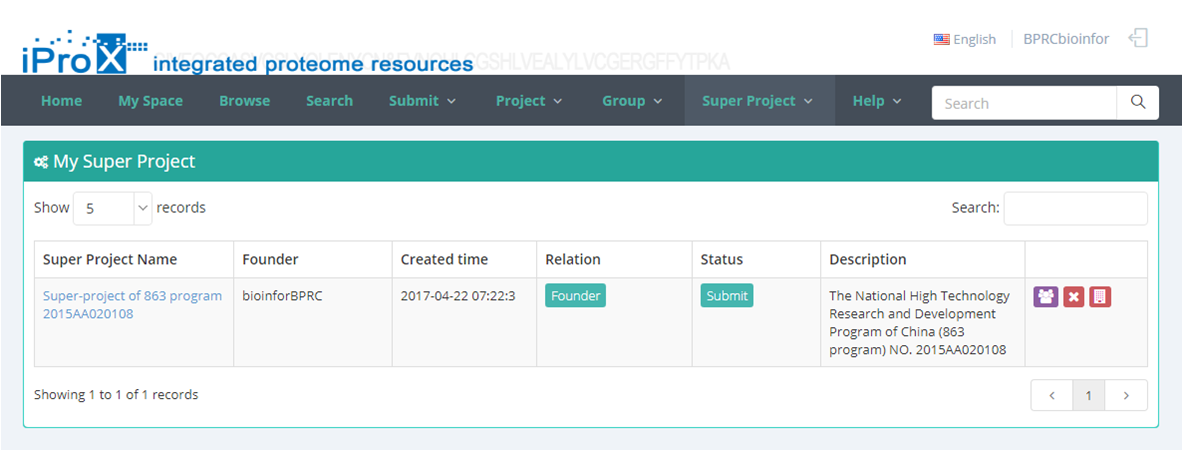Open members icon for 863 program super project
Image resolution: width=1183 pixels, height=451 pixels.
[x=1046, y=296]
